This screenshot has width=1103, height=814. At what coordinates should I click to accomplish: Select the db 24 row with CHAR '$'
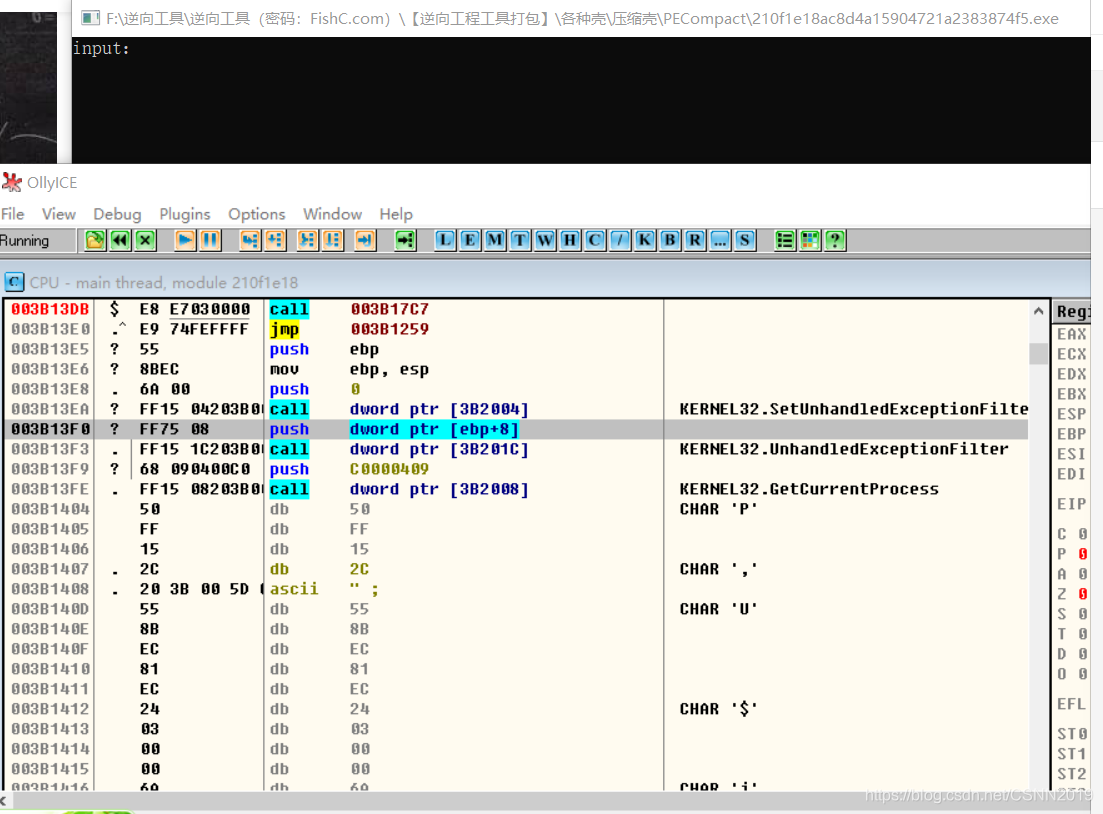pos(516,709)
